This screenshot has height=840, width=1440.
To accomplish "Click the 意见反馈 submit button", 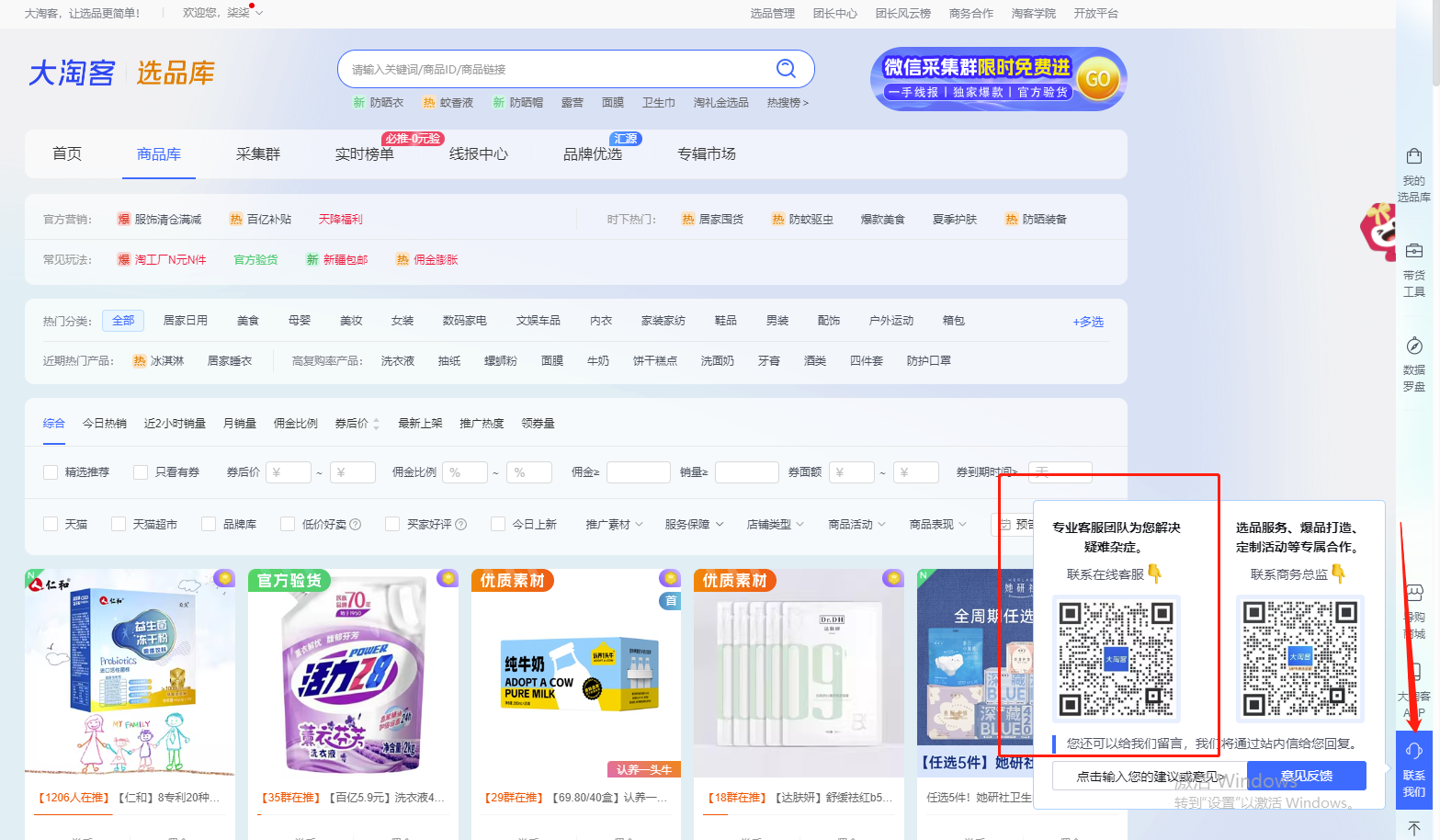I will (x=1306, y=776).
